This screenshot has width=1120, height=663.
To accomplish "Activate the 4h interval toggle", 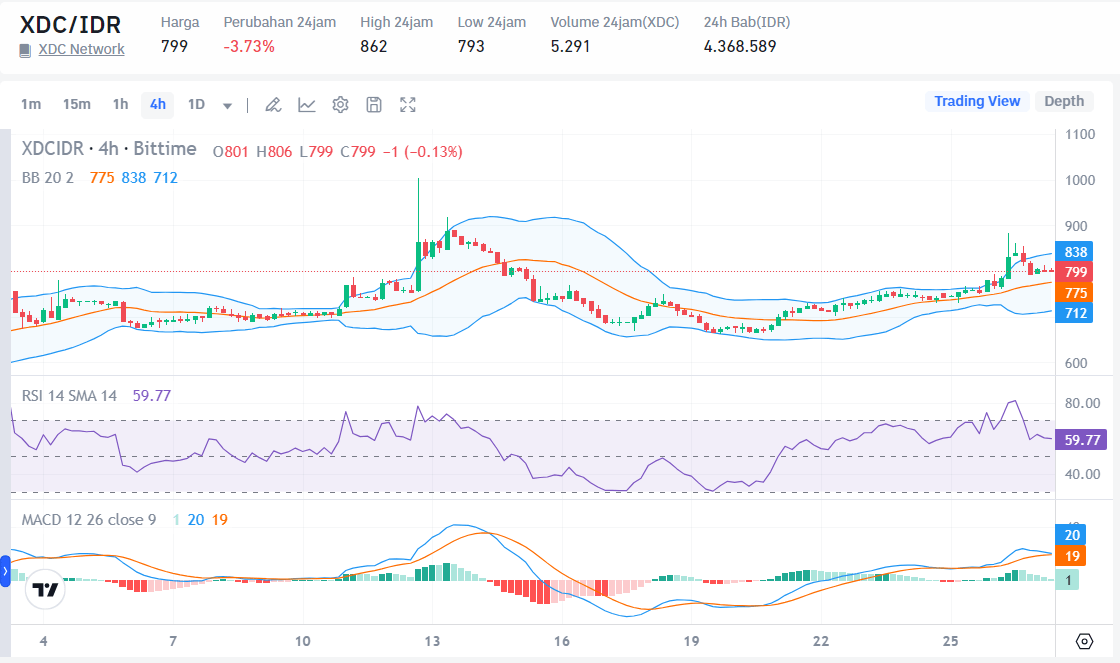I will [x=157, y=104].
